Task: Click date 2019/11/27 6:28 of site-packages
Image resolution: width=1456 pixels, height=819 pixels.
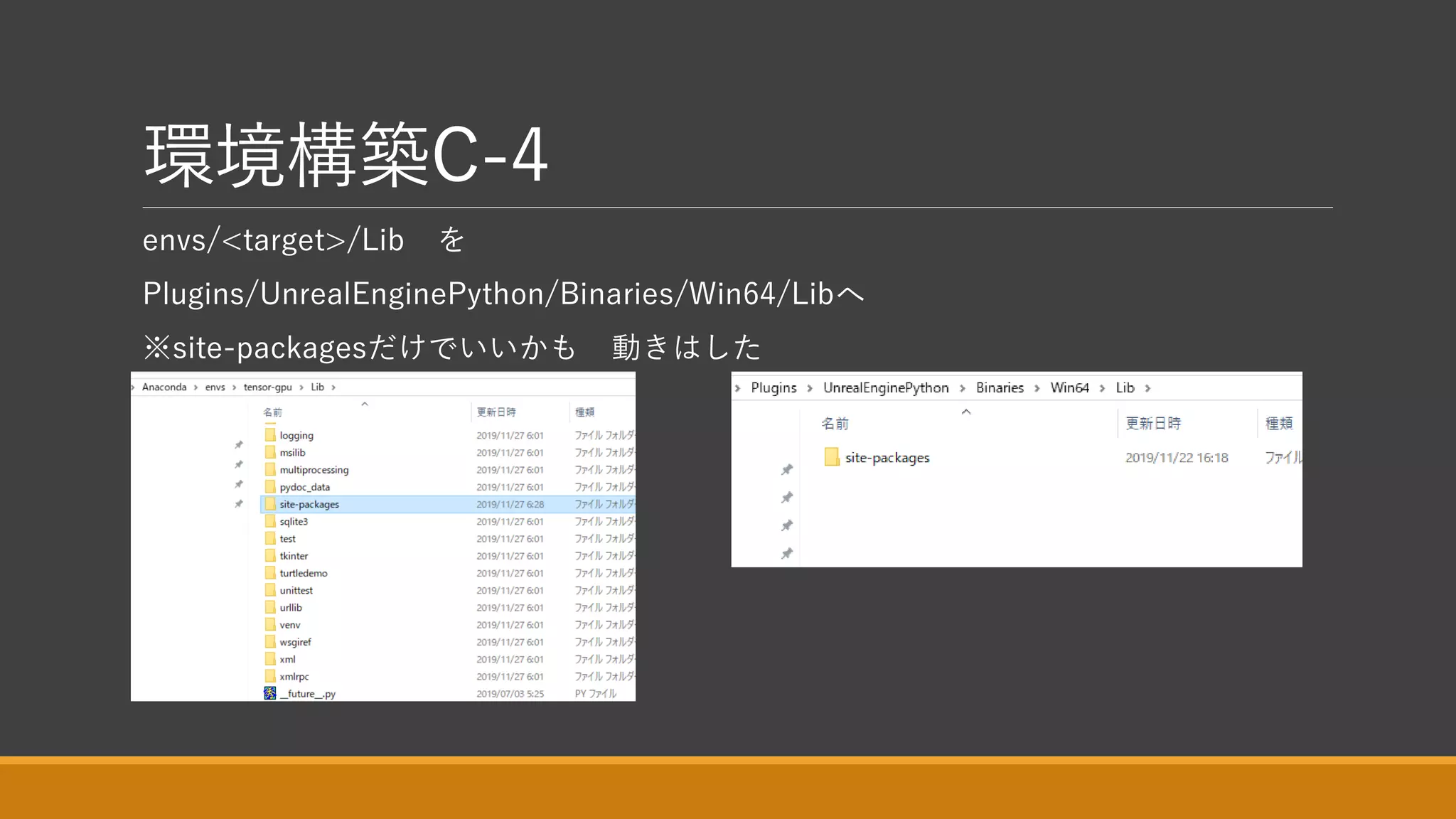Action: pyautogui.click(x=510, y=504)
